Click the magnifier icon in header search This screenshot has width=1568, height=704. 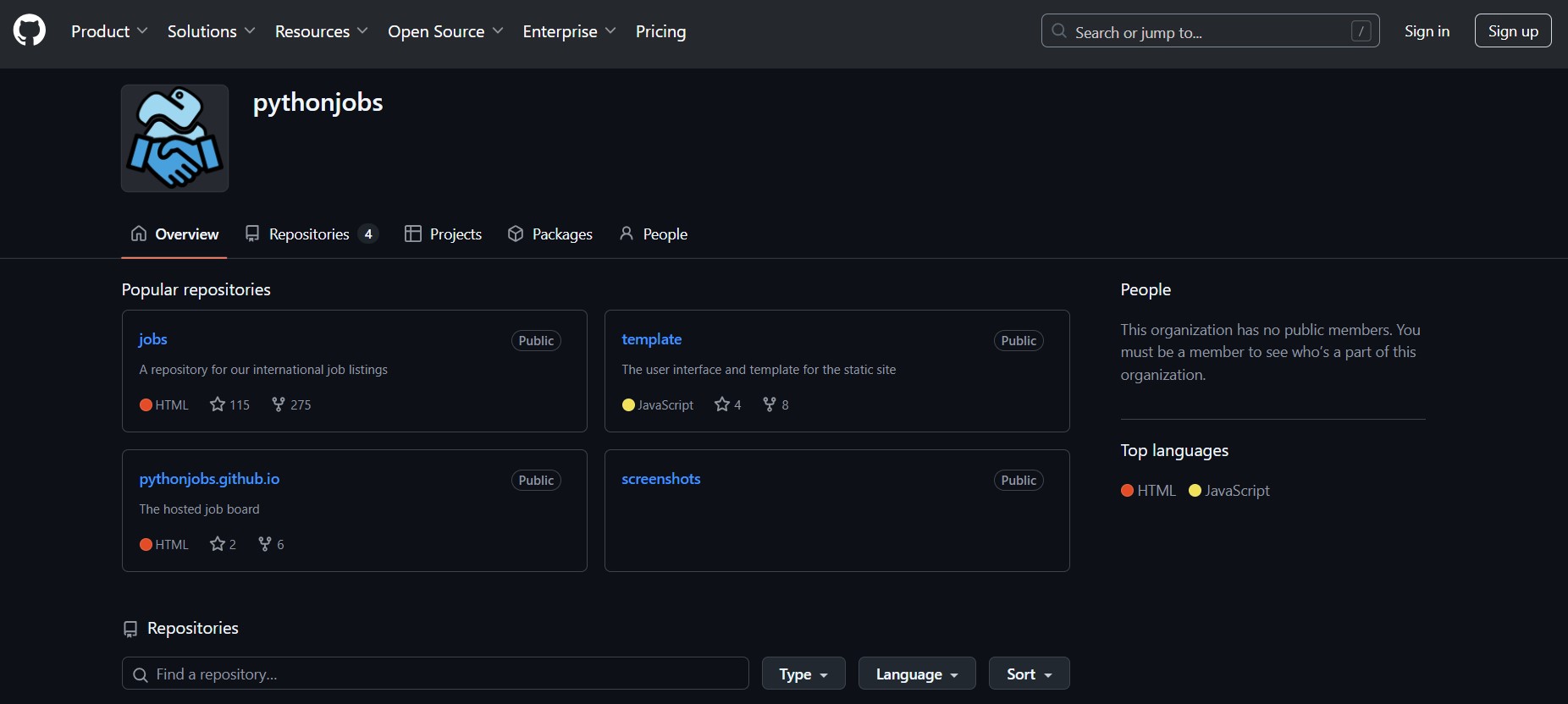tap(1059, 31)
